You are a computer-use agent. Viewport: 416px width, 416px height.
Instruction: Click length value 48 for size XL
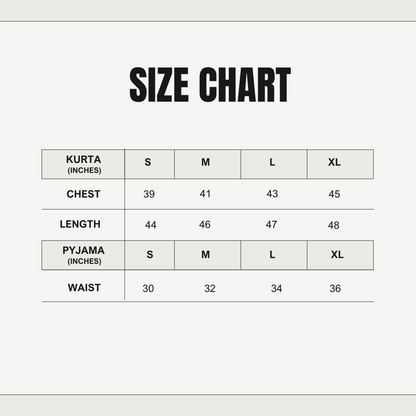[333, 225]
